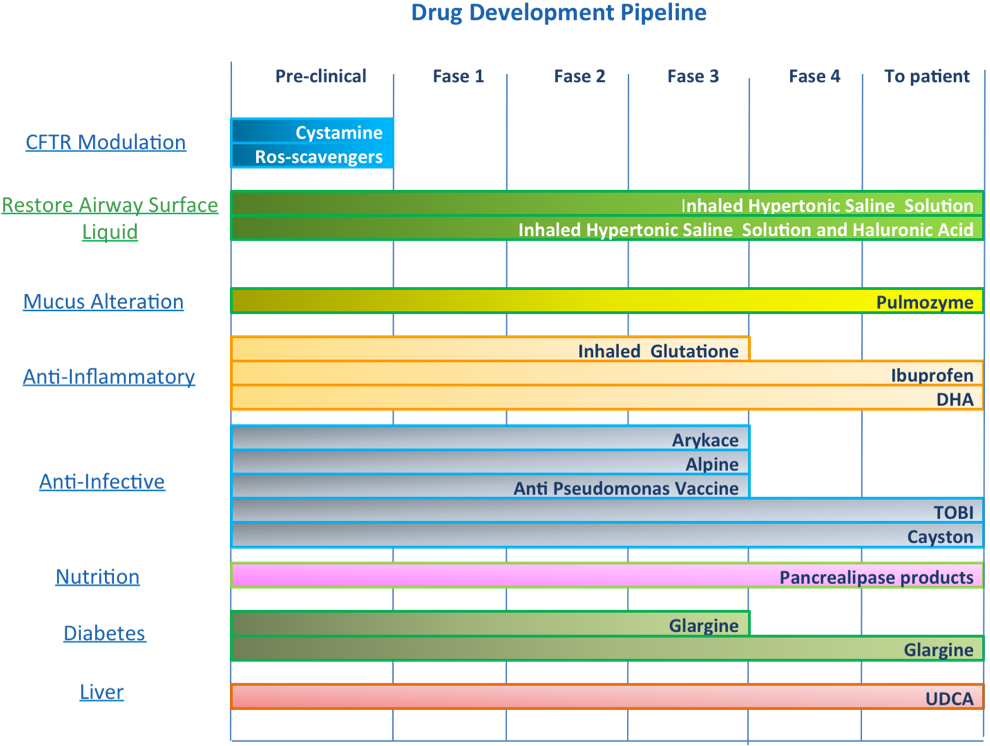
Task: Click the Ros-scavengers pipeline bar
Action: (x=313, y=156)
